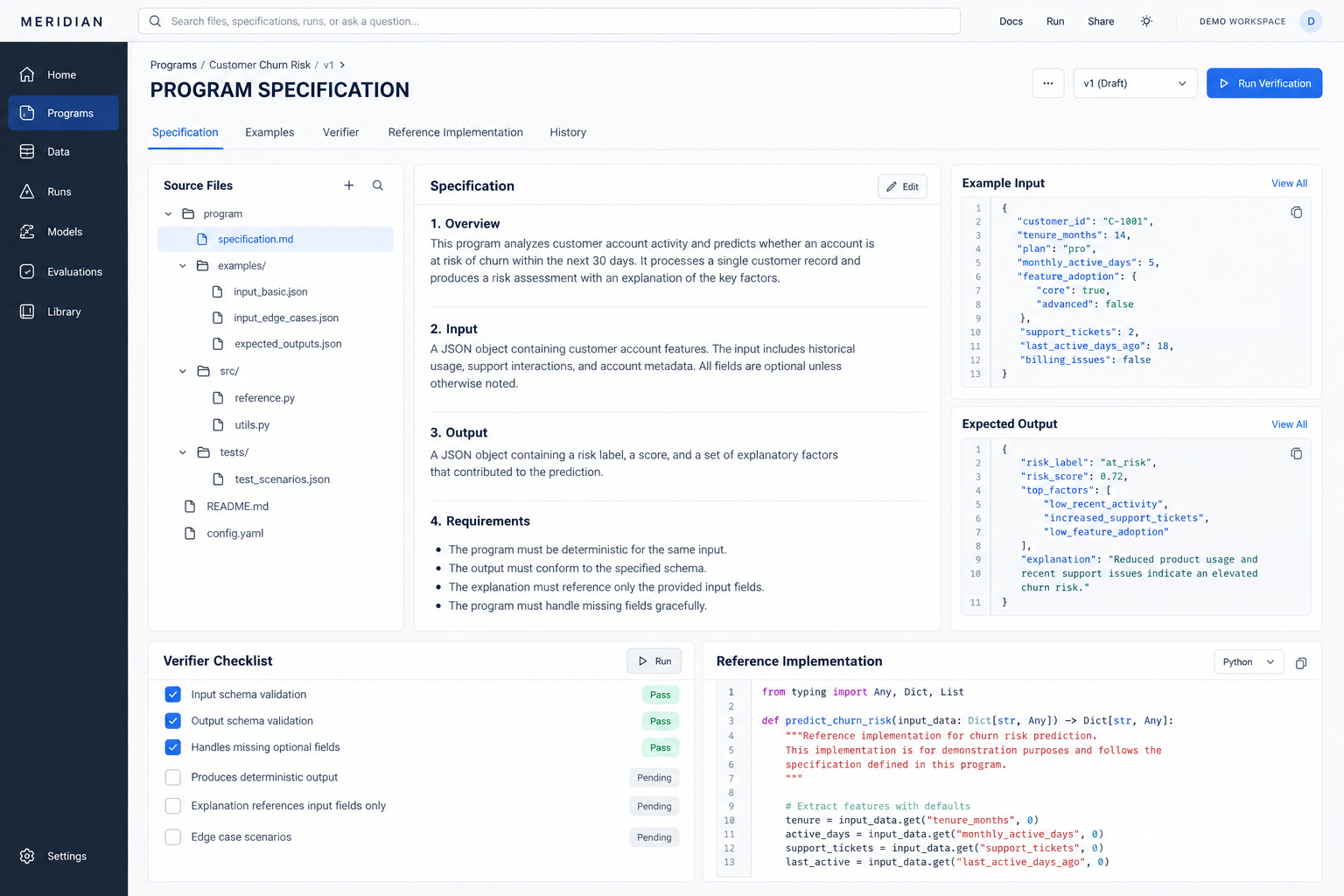The width and height of the screenshot is (1344, 896).
Task: Search source files with magnifier icon
Action: (x=378, y=185)
